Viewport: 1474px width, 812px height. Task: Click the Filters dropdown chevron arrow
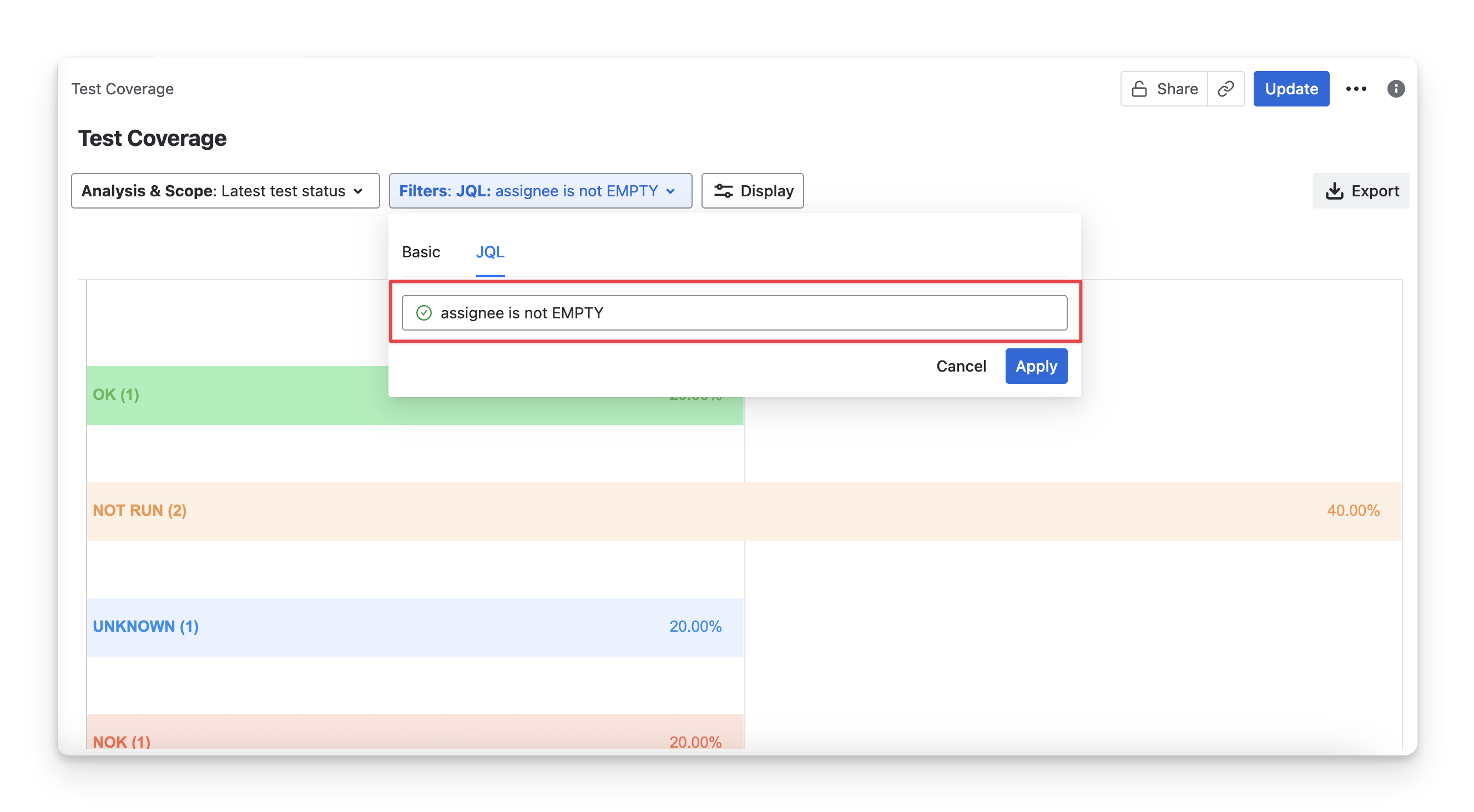pyautogui.click(x=670, y=191)
